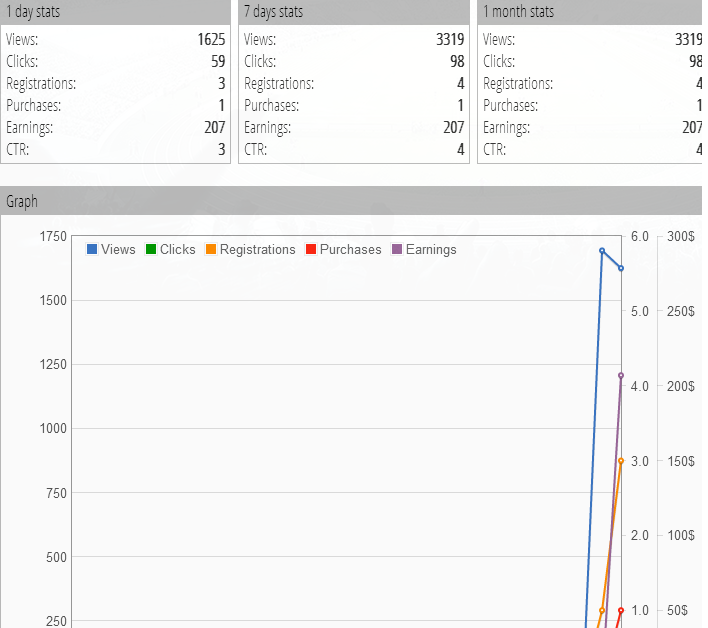Toggle the Registrations series legend label
This screenshot has width=708, height=628.
tap(257, 250)
